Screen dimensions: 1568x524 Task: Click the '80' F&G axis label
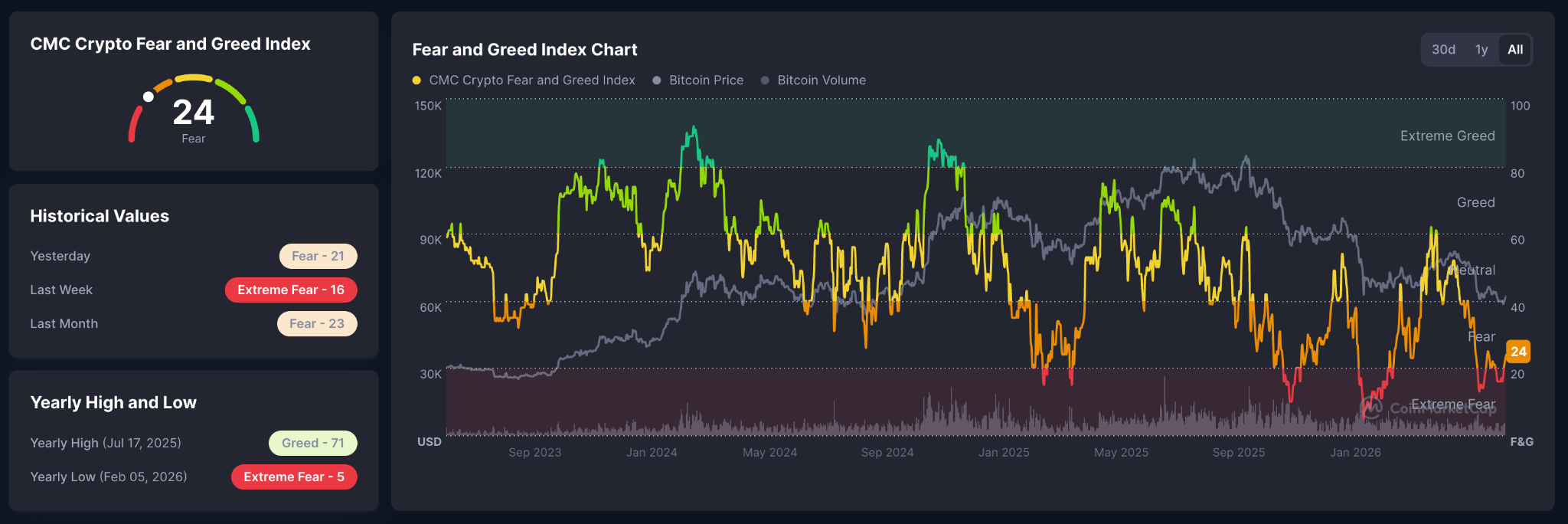tap(1517, 173)
